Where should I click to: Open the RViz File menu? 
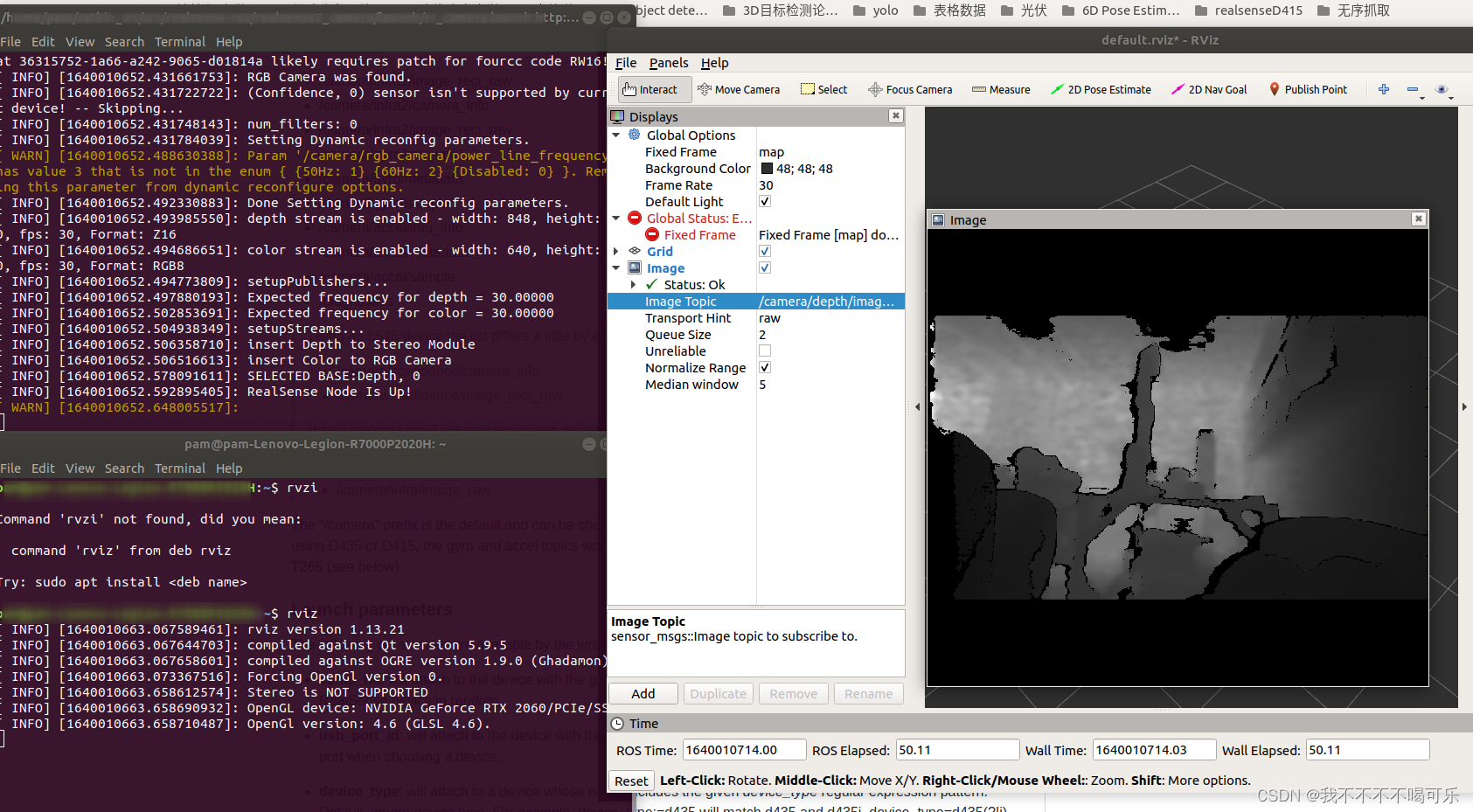pos(626,63)
